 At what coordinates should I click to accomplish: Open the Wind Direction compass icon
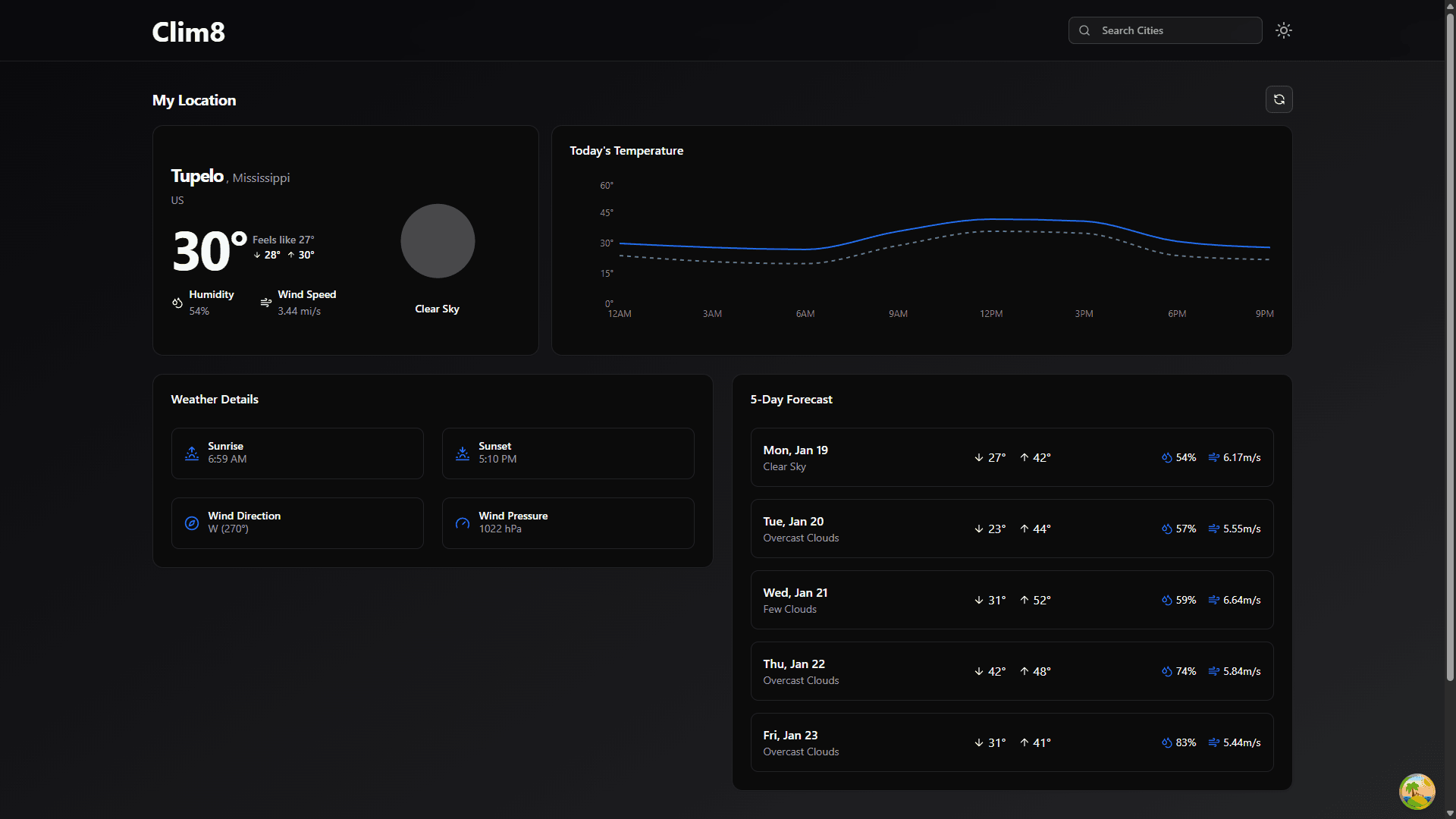pyautogui.click(x=192, y=523)
